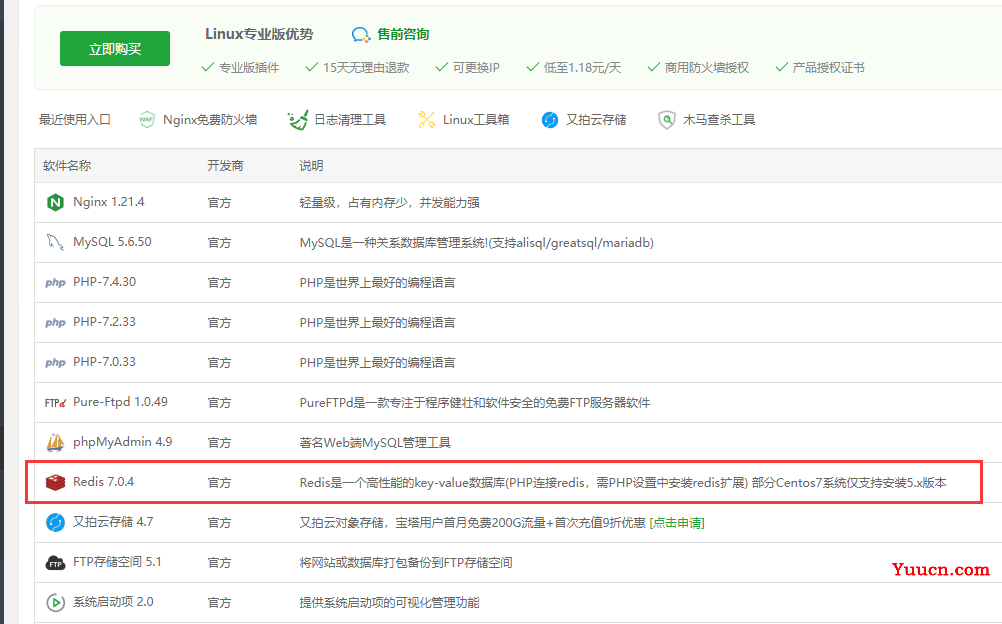Screen dimensions: 1002x624
Task: Click the Redis key-value description text
Action: click(623, 483)
